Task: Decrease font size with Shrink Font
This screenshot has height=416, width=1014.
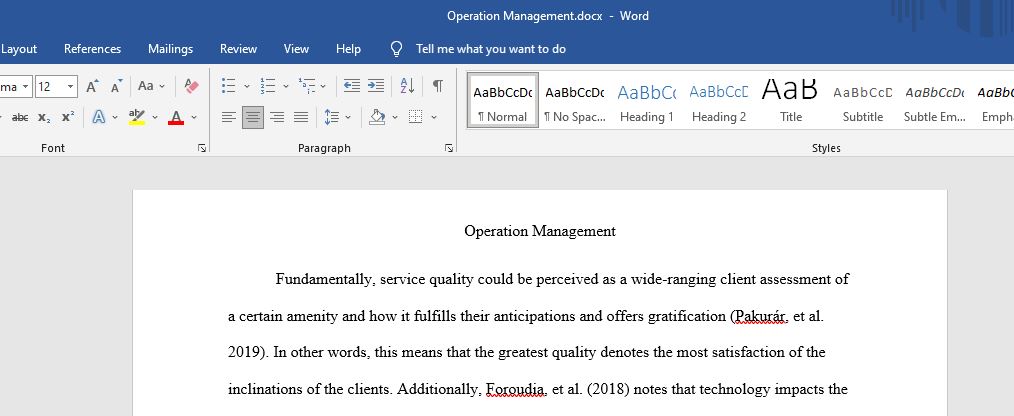Action: pos(116,86)
